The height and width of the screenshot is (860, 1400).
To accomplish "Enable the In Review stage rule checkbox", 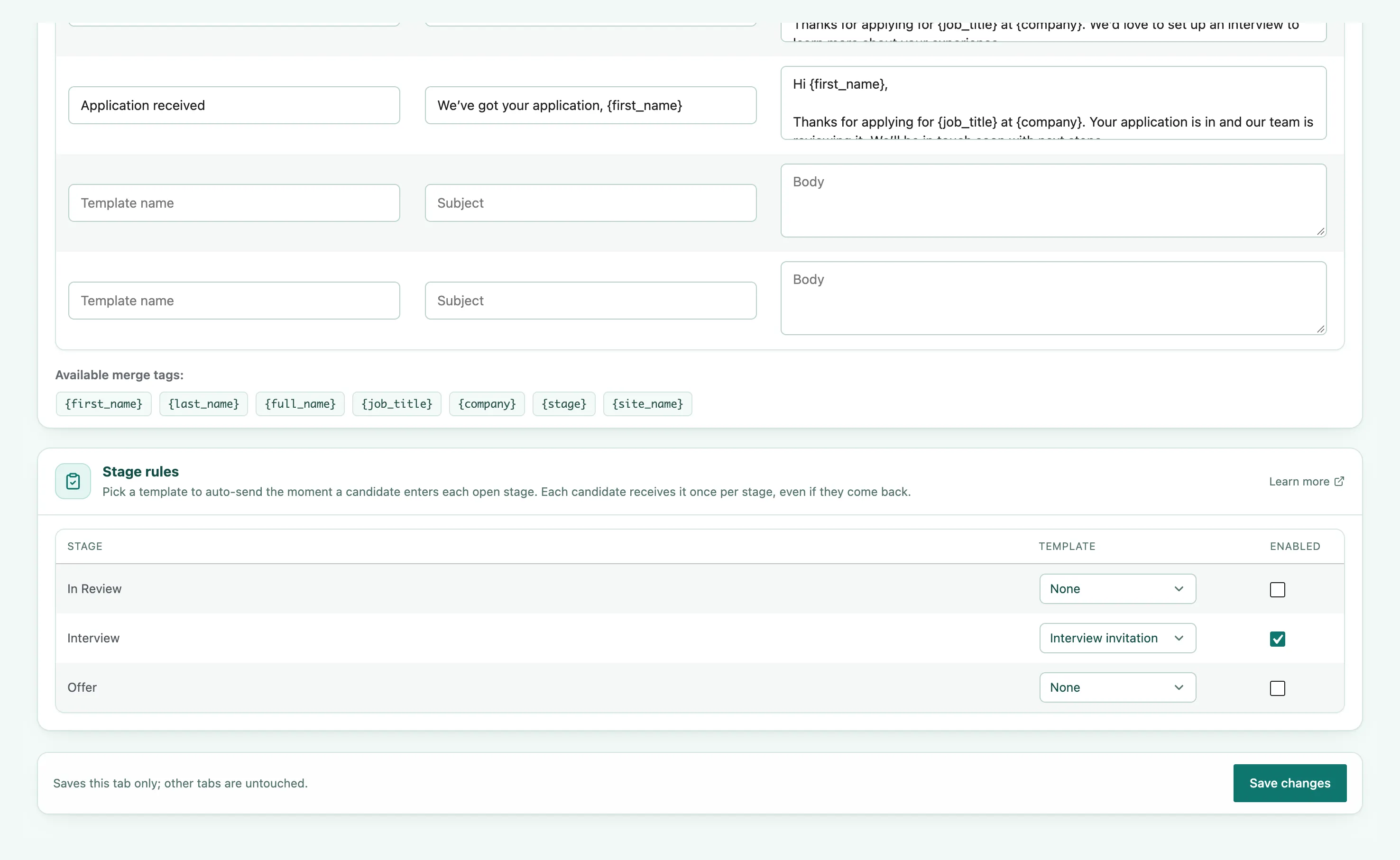I will pyautogui.click(x=1277, y=589).
